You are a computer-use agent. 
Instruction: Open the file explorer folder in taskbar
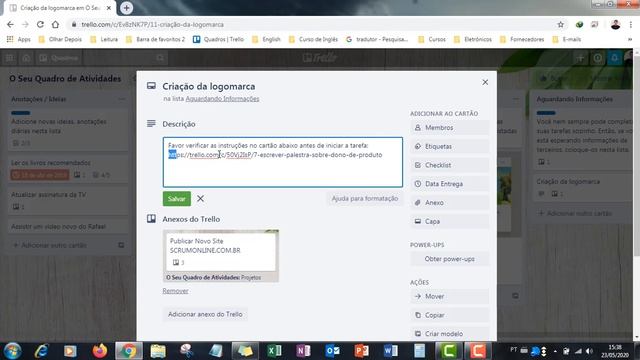(x=158, y=351)
